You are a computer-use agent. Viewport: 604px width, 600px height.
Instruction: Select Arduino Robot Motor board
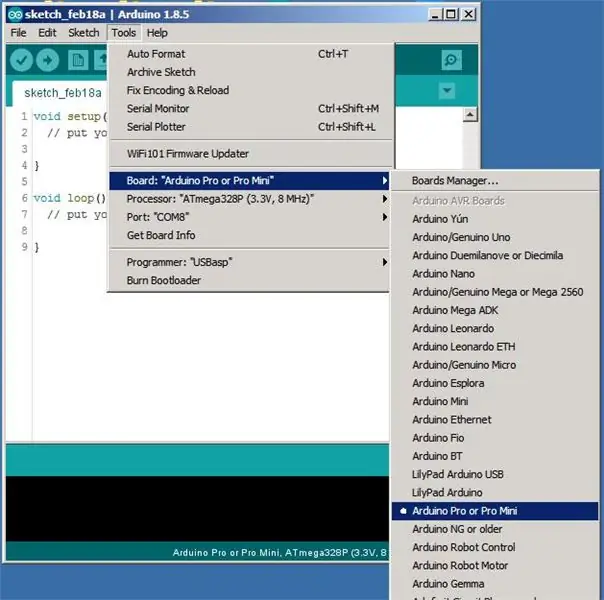495,565
